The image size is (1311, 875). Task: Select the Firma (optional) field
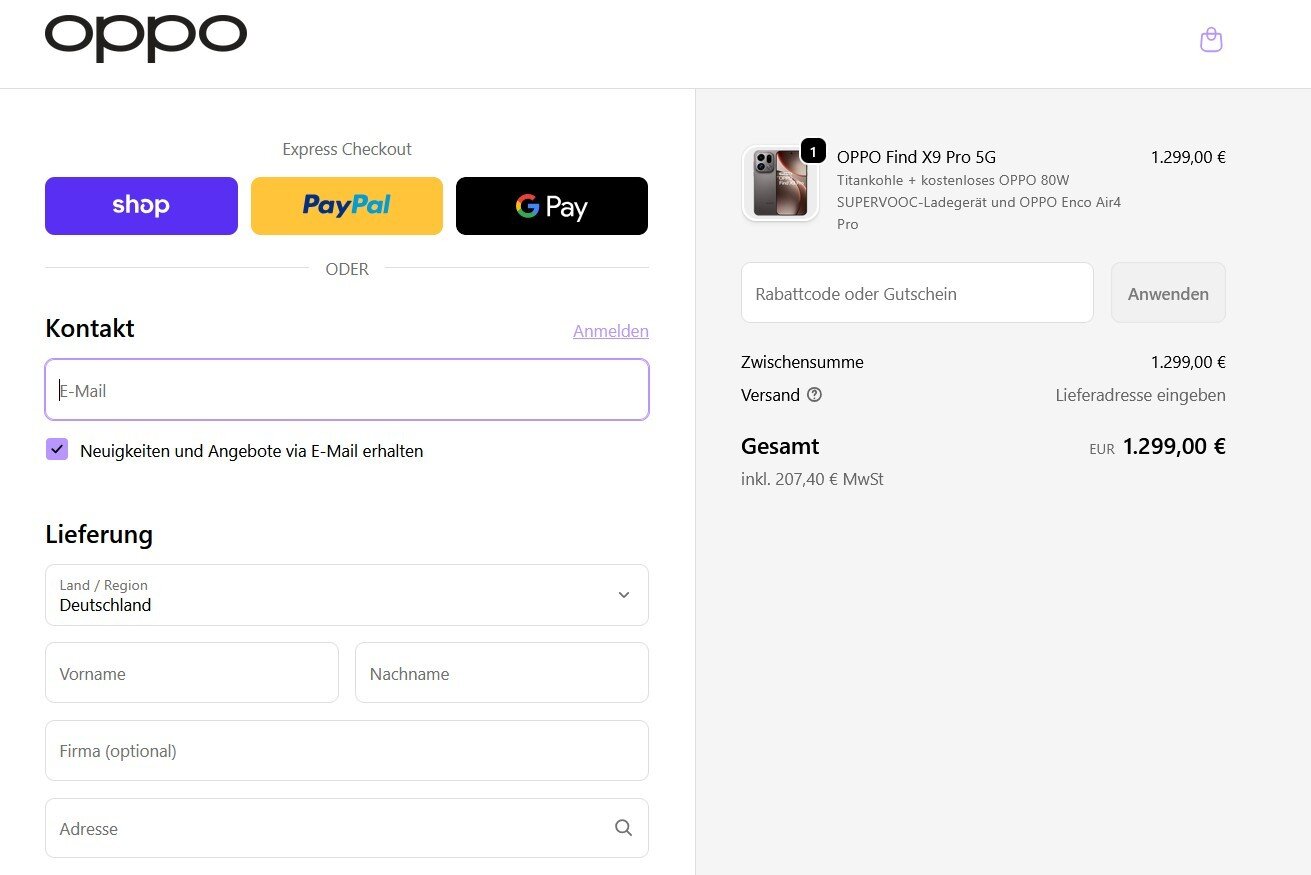[x=346, y=751]
